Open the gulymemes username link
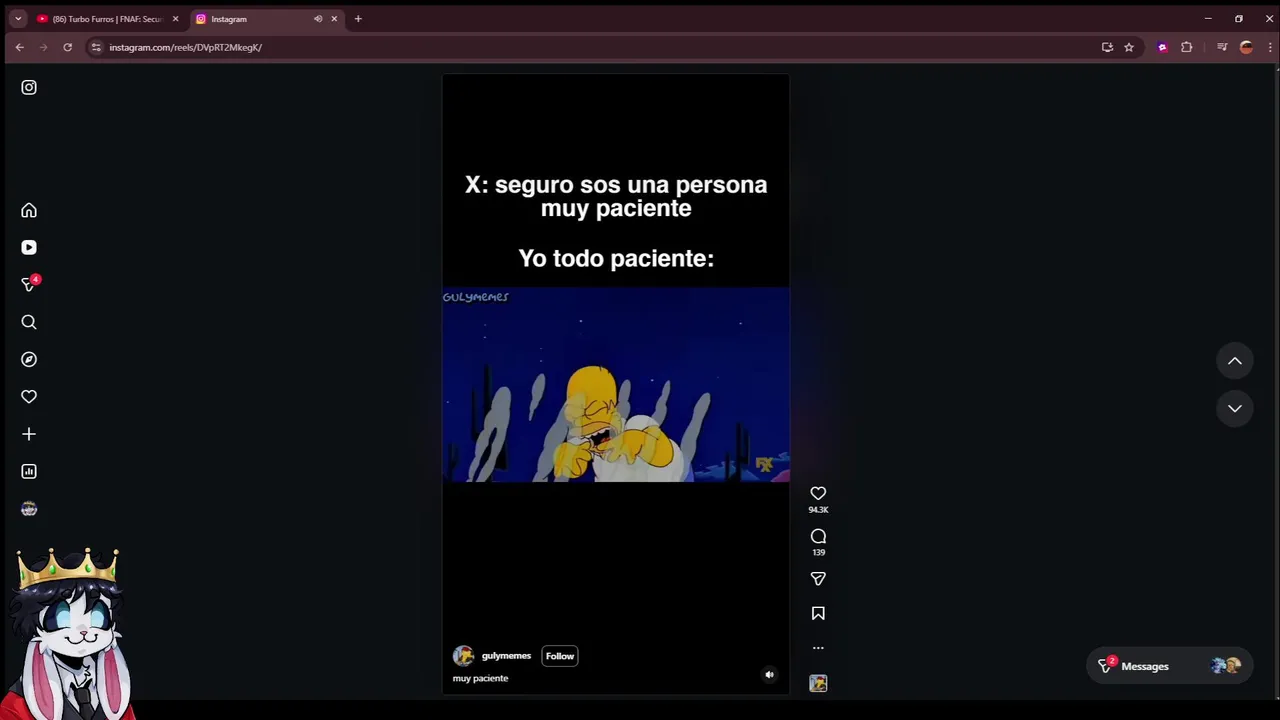Screen dimensions: 1280x720 point(506,656)
